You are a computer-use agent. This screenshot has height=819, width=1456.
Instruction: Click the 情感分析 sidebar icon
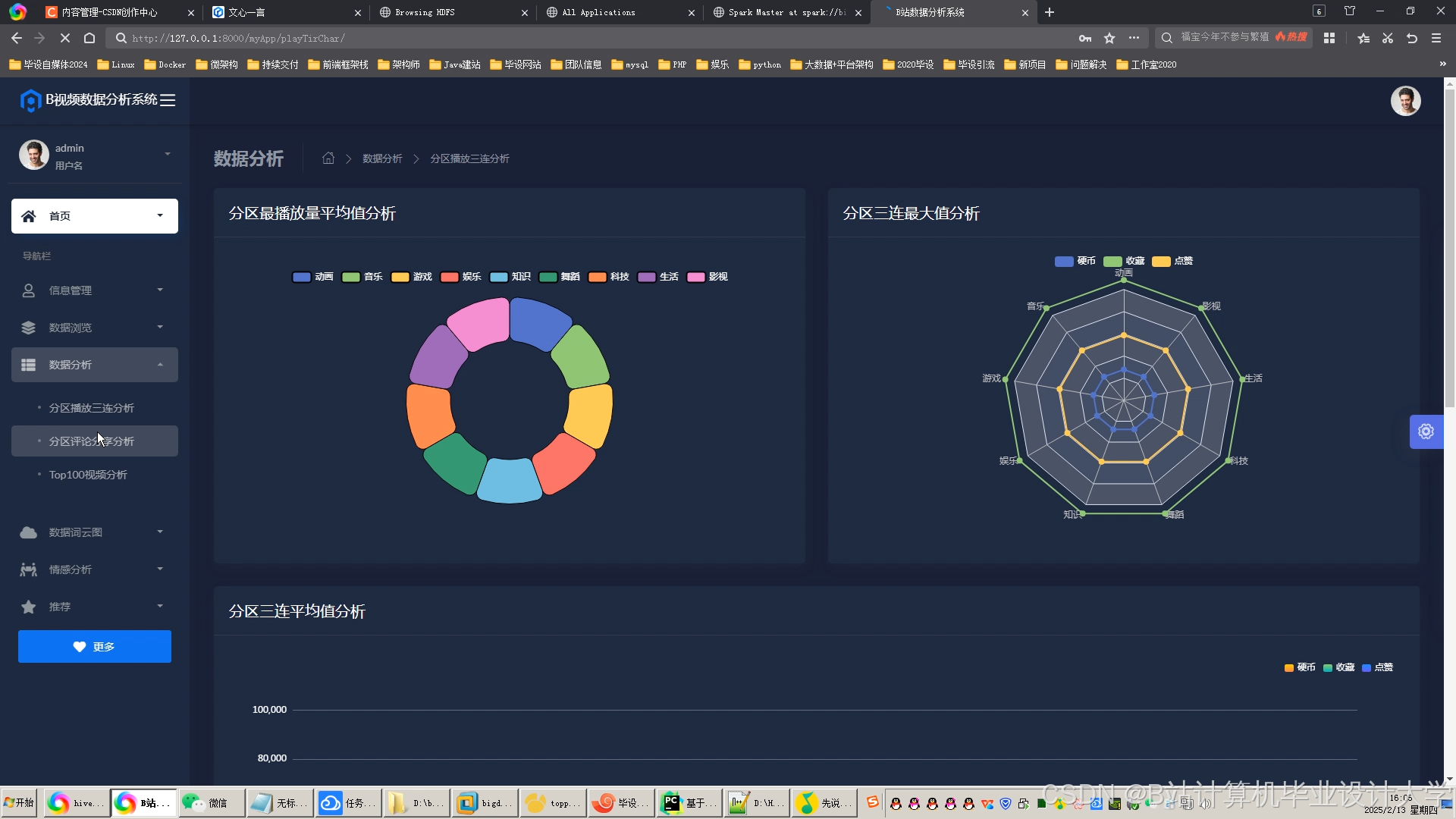coord(29,570)
